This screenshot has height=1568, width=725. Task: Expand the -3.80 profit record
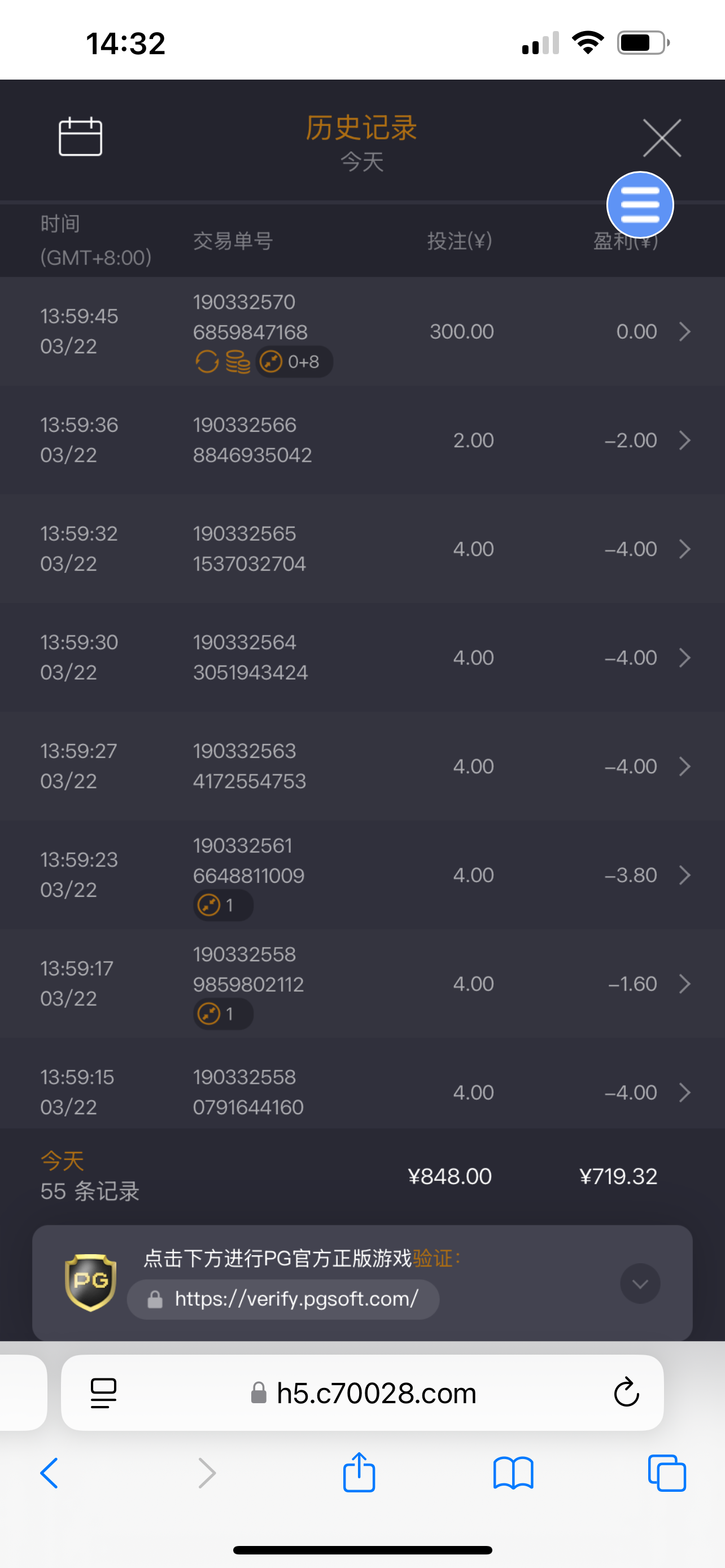point(684,875)
